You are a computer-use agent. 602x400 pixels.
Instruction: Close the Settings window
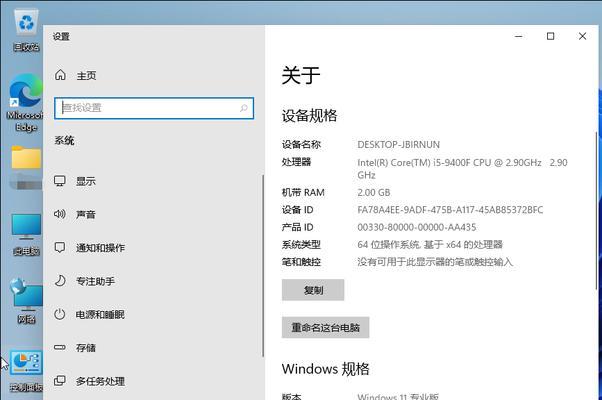click(582, 36)
